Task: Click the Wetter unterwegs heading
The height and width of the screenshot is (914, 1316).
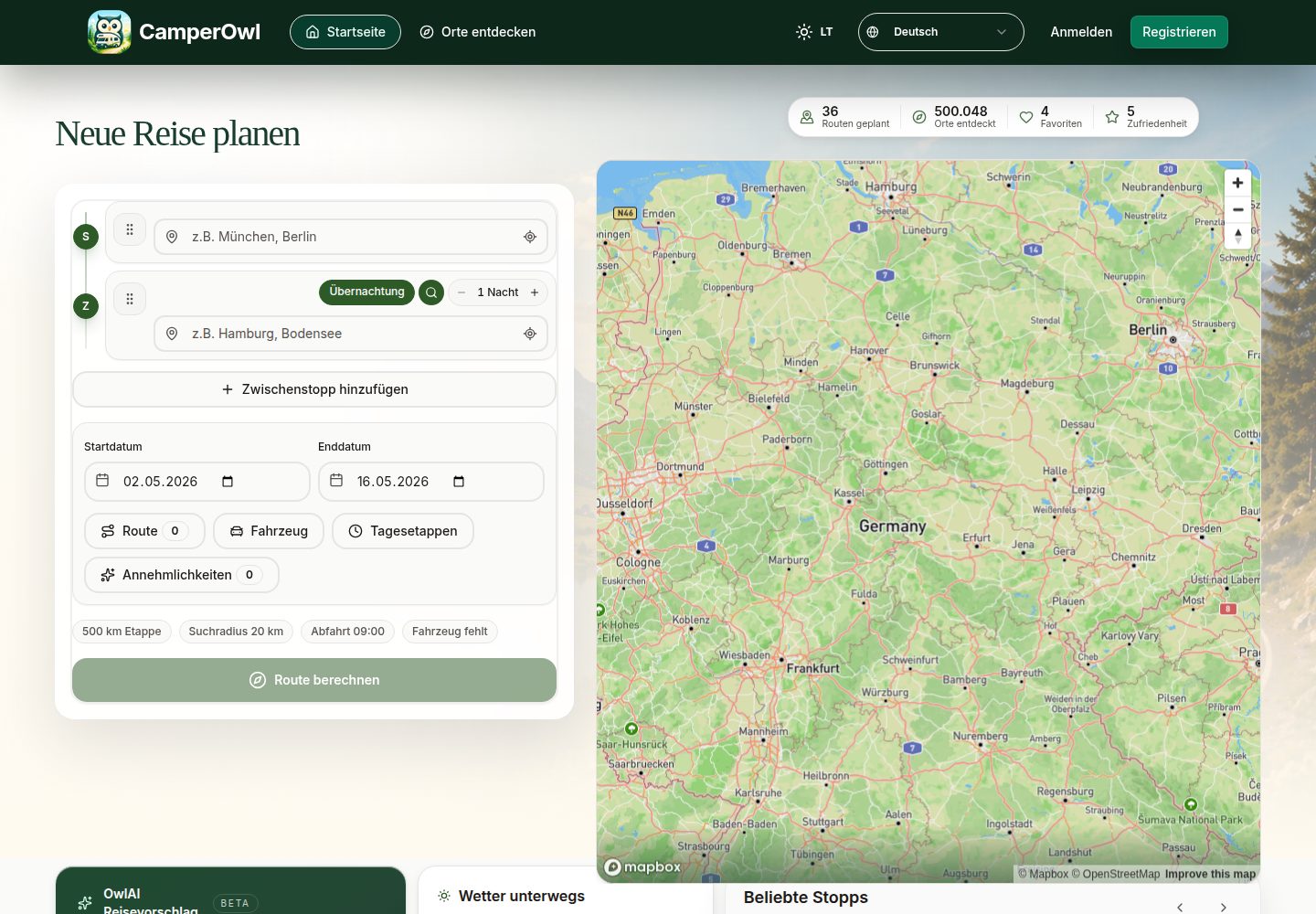Action: click(x=522, y=896)
